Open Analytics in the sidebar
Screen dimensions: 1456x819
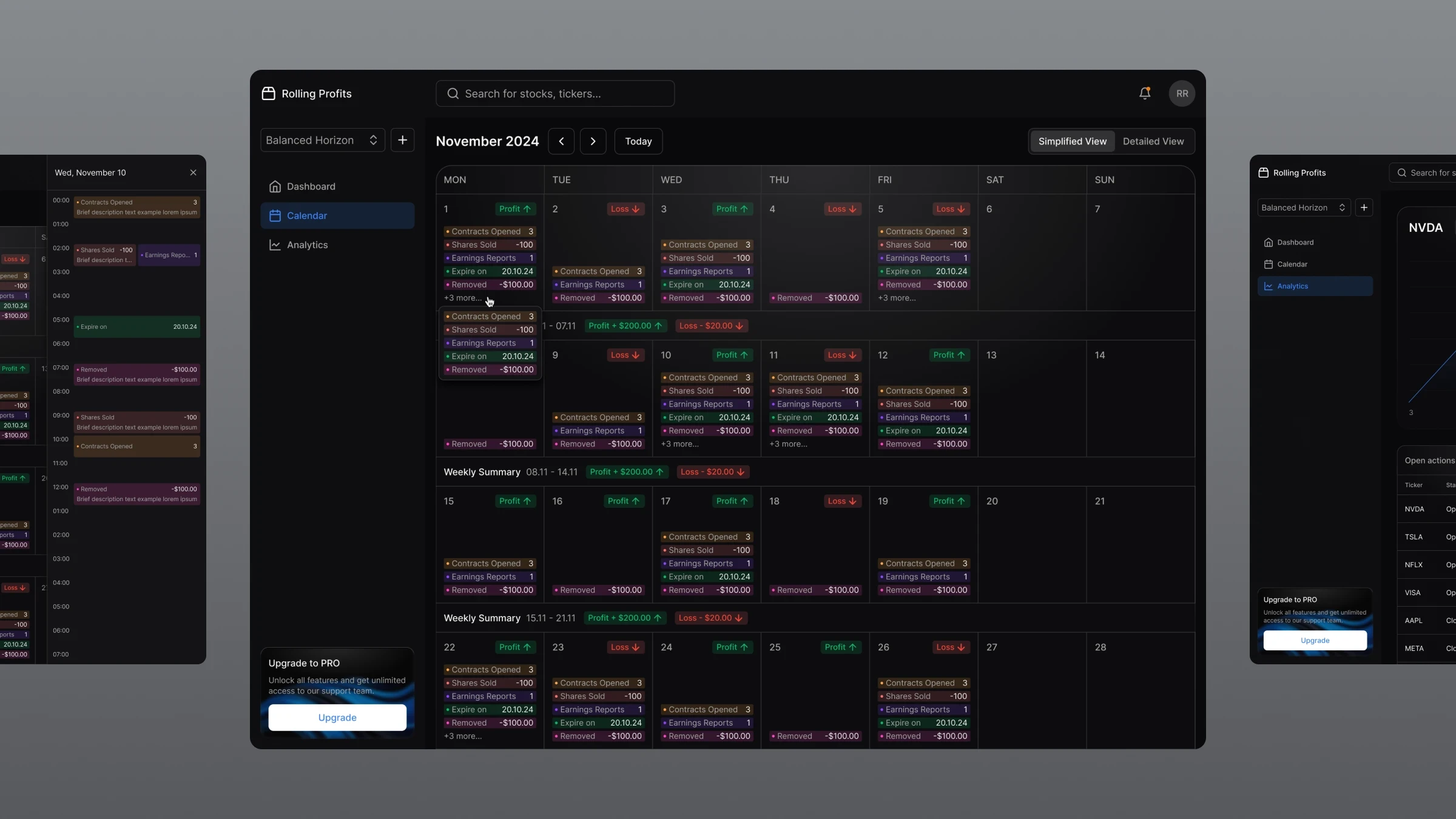point(307,245)
